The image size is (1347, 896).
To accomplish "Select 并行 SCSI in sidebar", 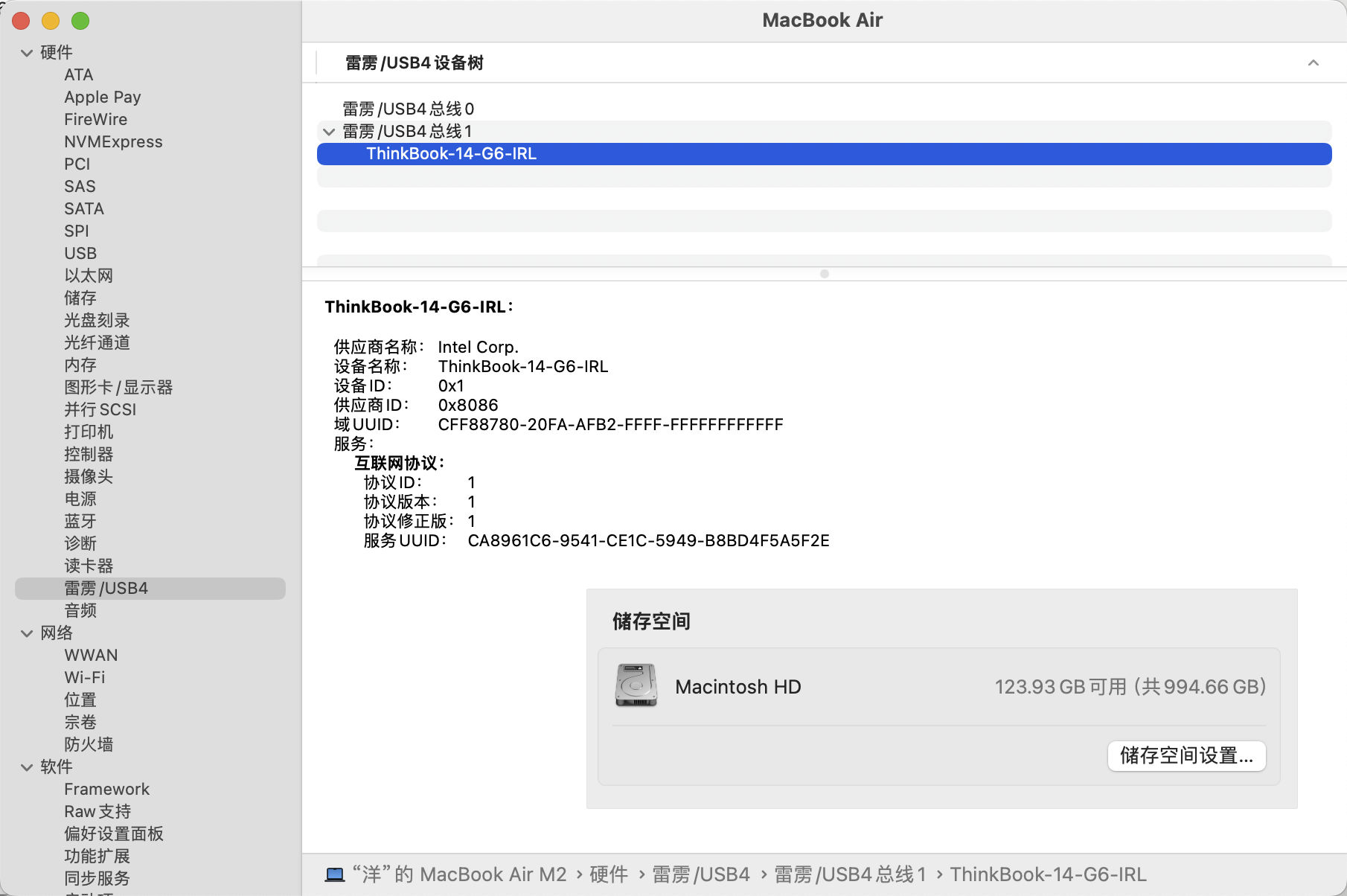I will tap(100, 410).
